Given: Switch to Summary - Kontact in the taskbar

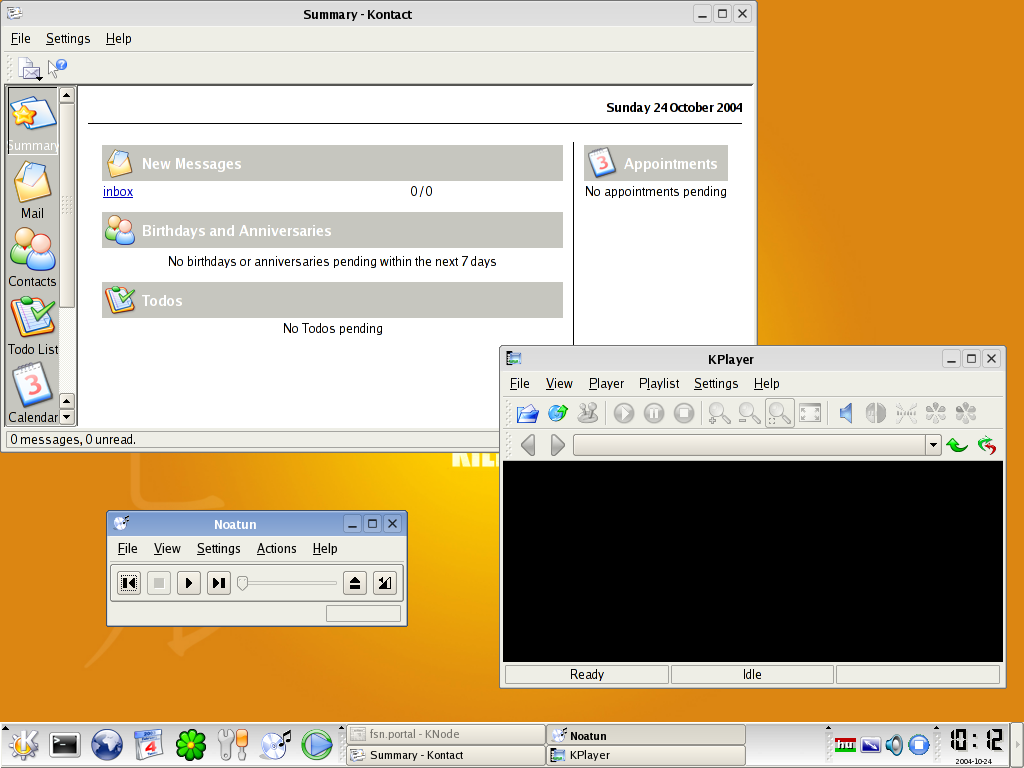Looking at the screenshot, I should (x=446, y=755).
